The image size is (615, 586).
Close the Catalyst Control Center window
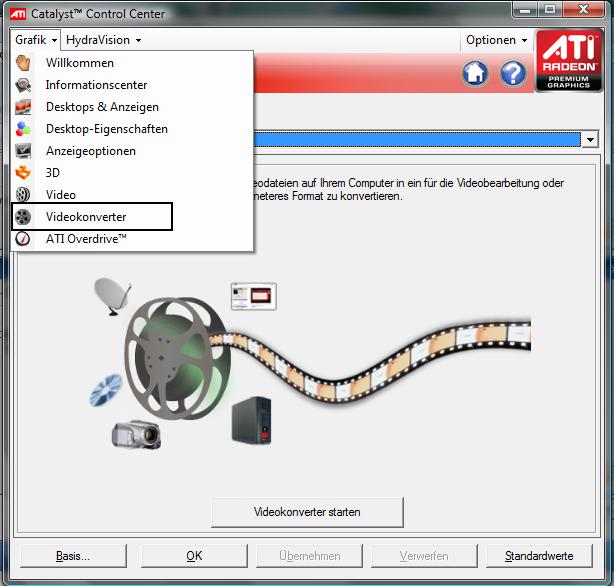coord(583,10)
